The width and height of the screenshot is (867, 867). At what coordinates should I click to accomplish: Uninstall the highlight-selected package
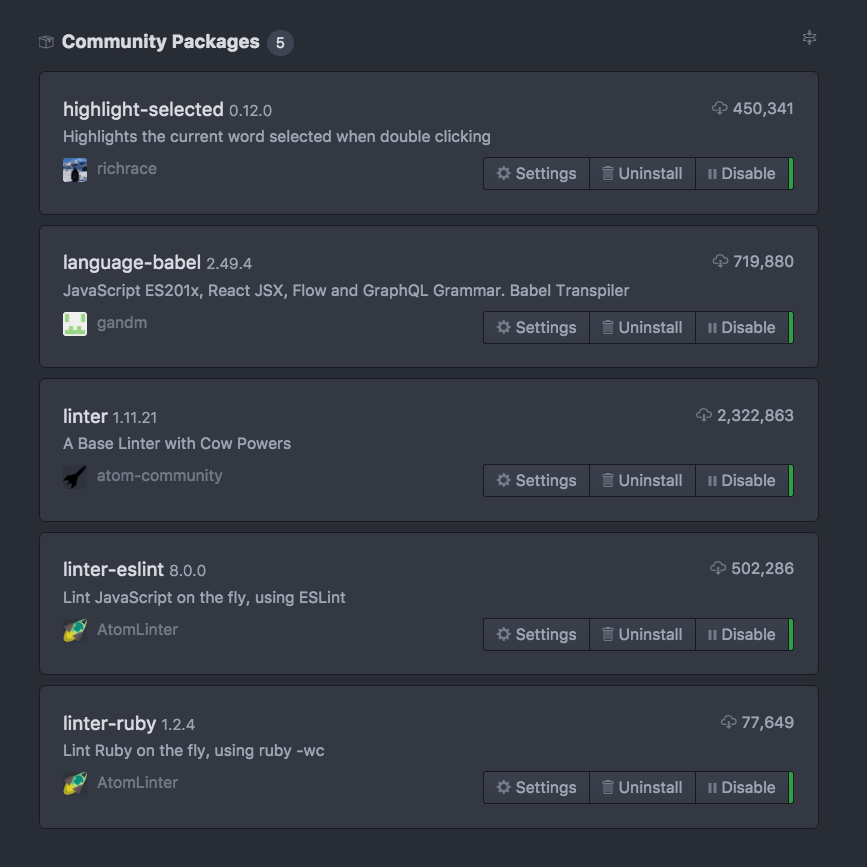pyautogui.click(x=642, y=174)
